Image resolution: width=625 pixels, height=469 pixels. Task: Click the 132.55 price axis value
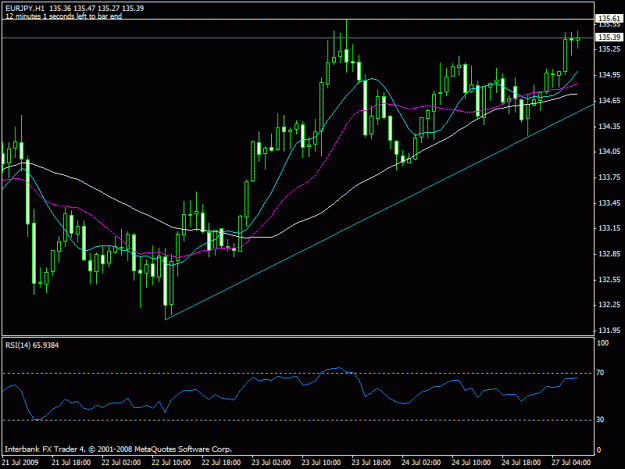point(609,280)
